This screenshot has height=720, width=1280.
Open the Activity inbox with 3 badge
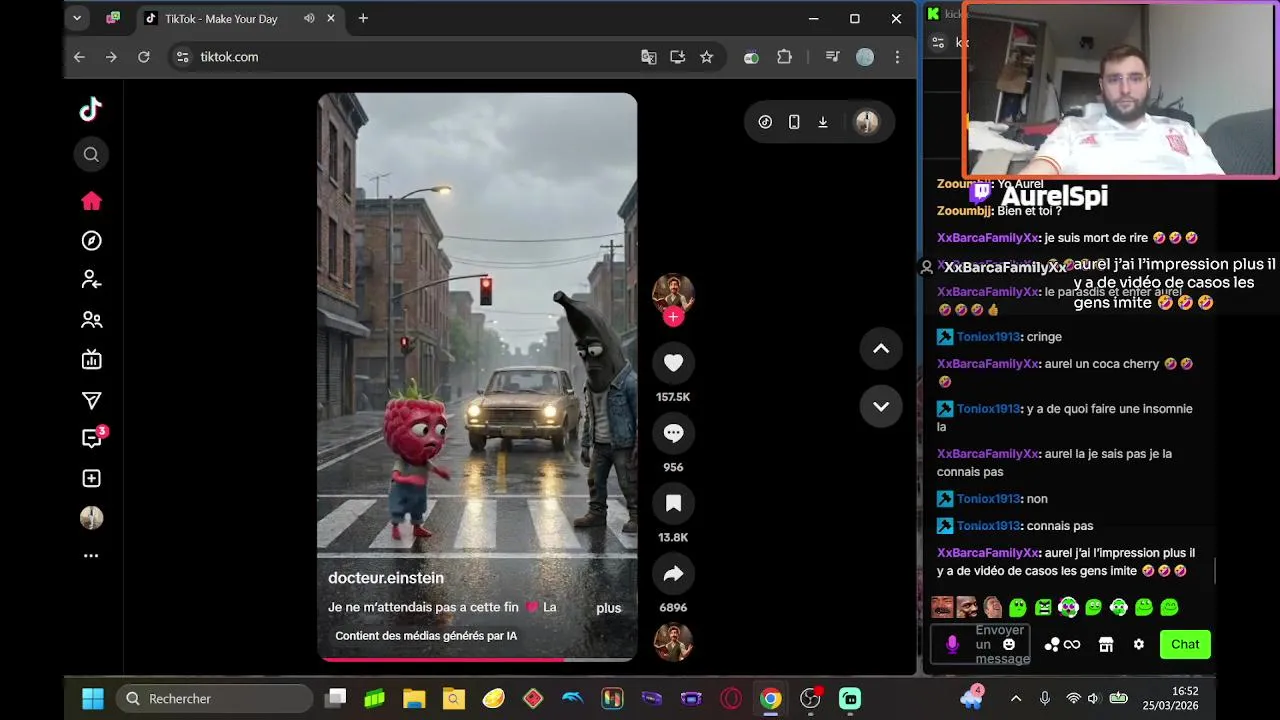pyautogui.click(x=93, y=438)
